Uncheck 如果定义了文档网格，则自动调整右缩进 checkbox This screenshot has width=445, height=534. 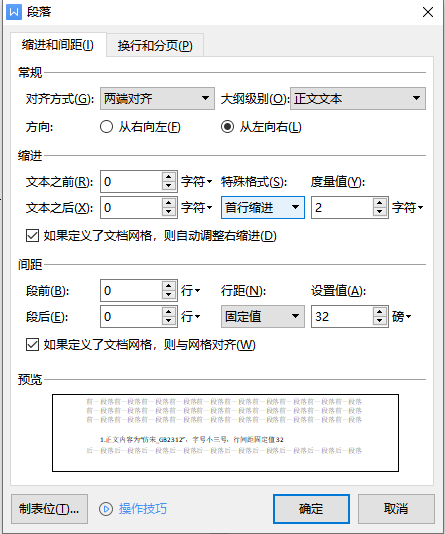pos(32,236)
